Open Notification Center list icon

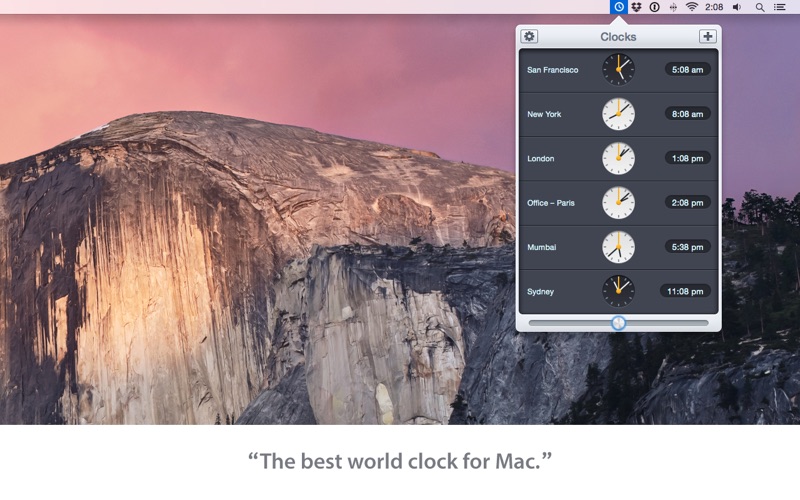point(780,7)
